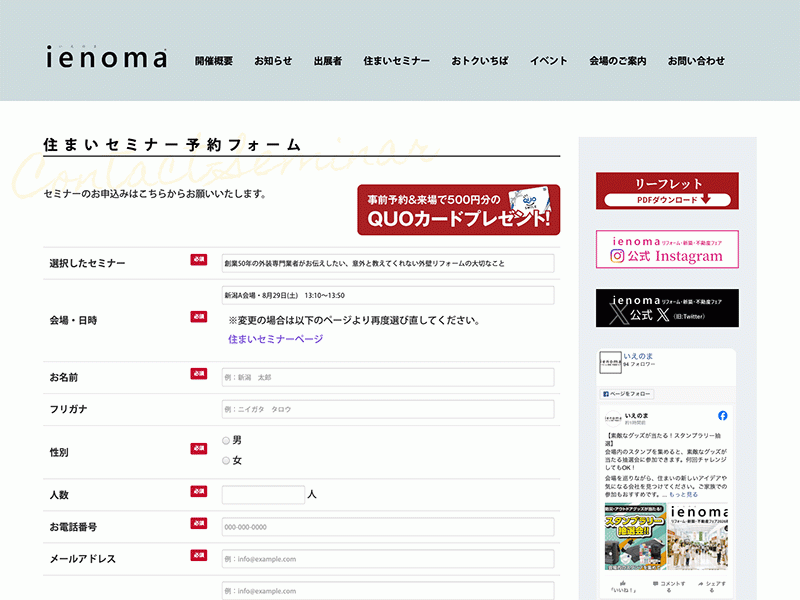Expand post text with もっと見る
Screen dimensions: 800x600
[x=683, y=494]
